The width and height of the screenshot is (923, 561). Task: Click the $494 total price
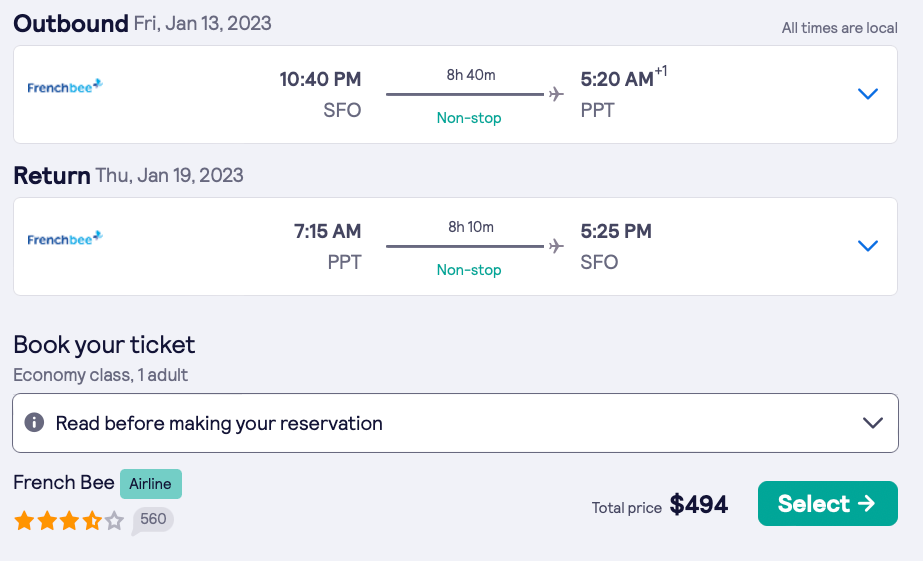[698, 505]
